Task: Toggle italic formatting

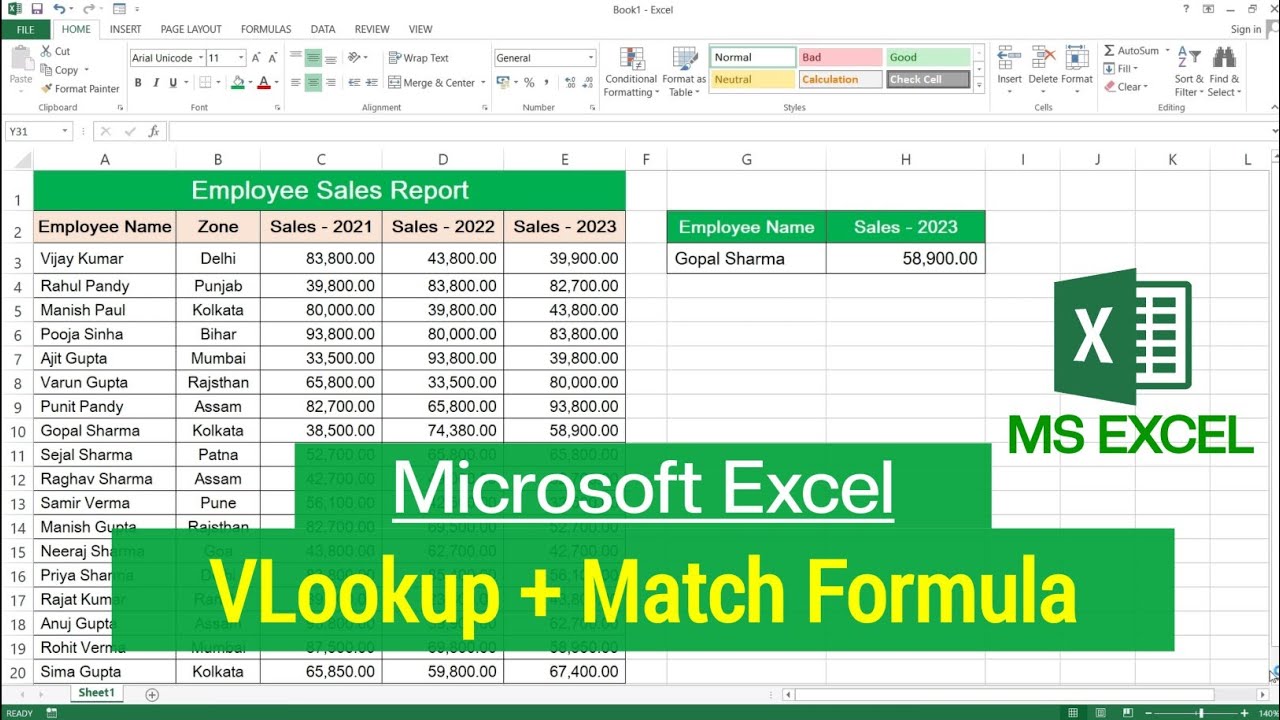Action: click(x=155, y=83)
